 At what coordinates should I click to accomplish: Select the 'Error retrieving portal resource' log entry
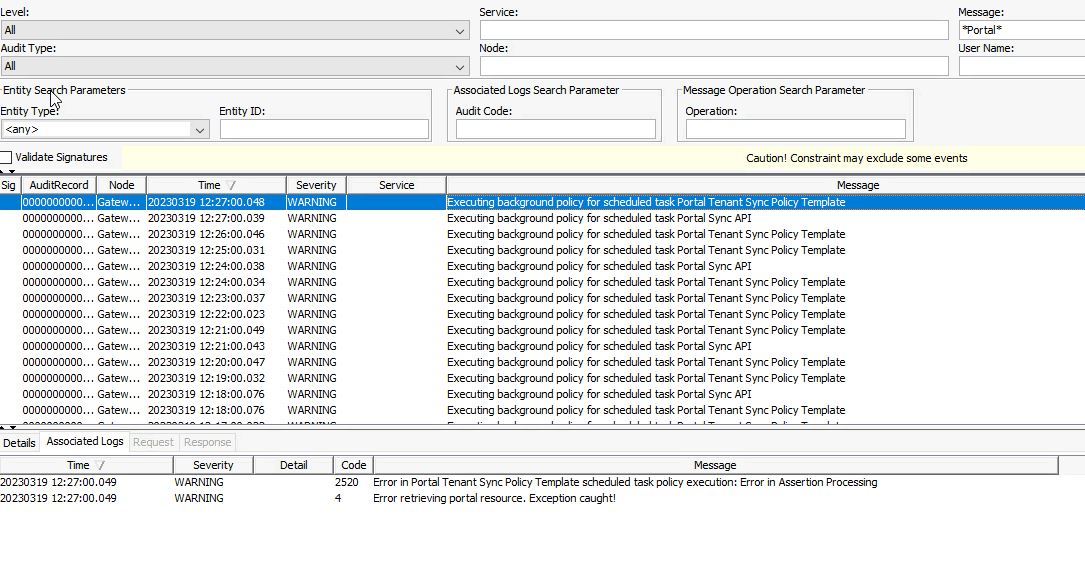(x=494, y=498)
